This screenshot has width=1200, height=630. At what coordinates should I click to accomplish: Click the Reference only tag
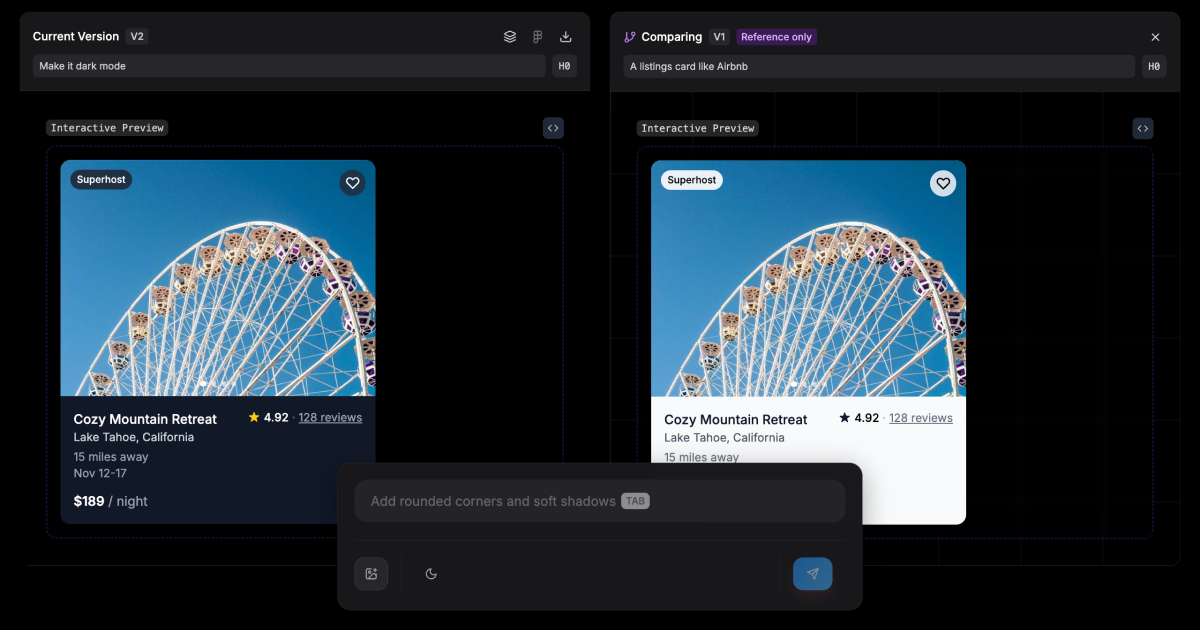point(776,37)
